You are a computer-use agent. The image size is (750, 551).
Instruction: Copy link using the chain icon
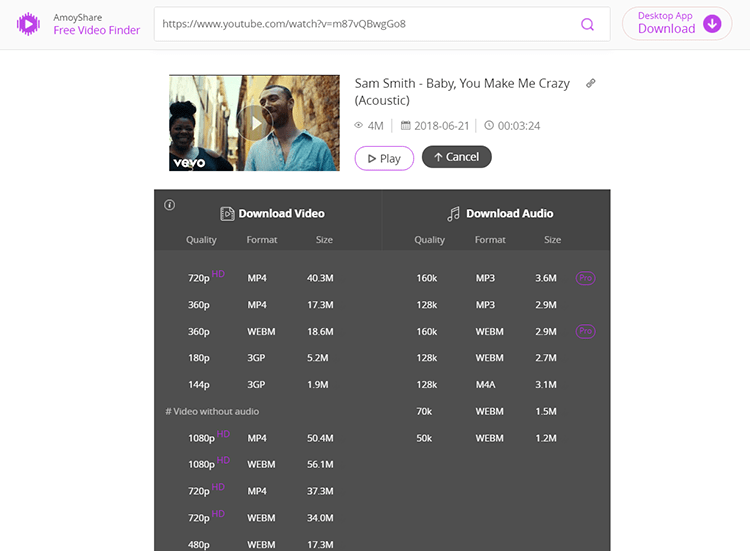coord(591,83)
